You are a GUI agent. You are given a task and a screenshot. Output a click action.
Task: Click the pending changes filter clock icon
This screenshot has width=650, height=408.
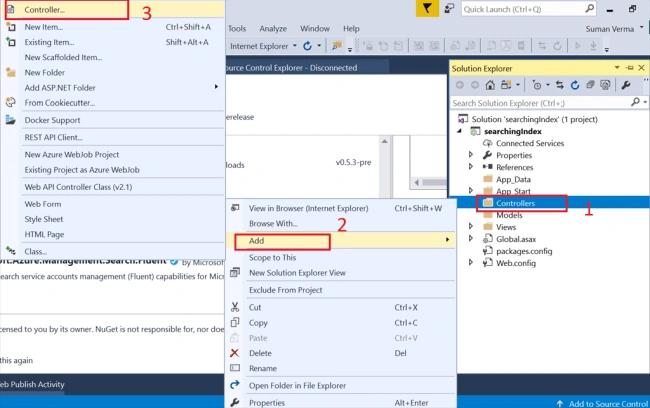point(537,85)
